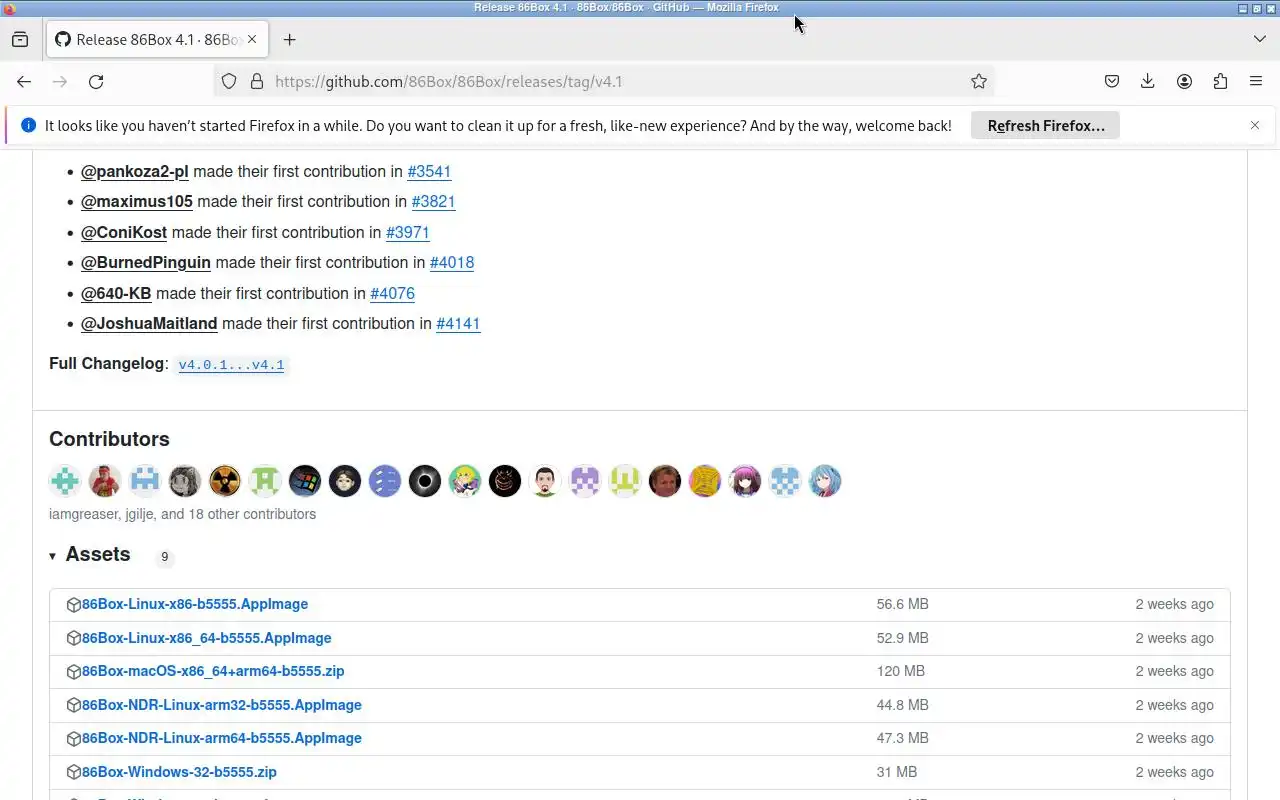The image size is (1280, 800).
Task: Download 86Box-NDR-Linux-arm32-b5555.AppImage
Action: click(x=222, y=705)
